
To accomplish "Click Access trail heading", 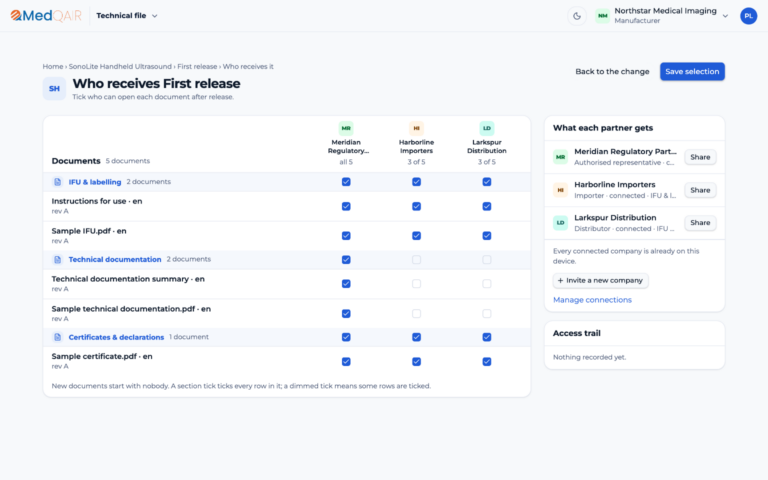I will click(576, 333).
